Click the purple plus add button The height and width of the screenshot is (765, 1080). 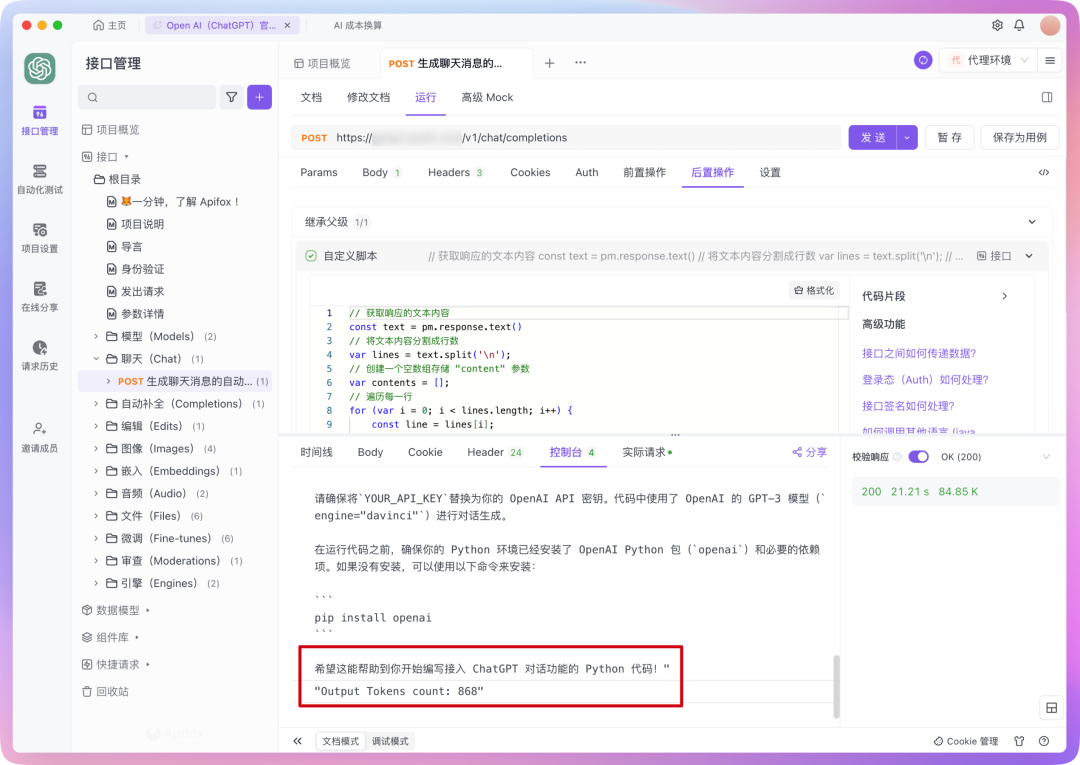coord(259,97)
